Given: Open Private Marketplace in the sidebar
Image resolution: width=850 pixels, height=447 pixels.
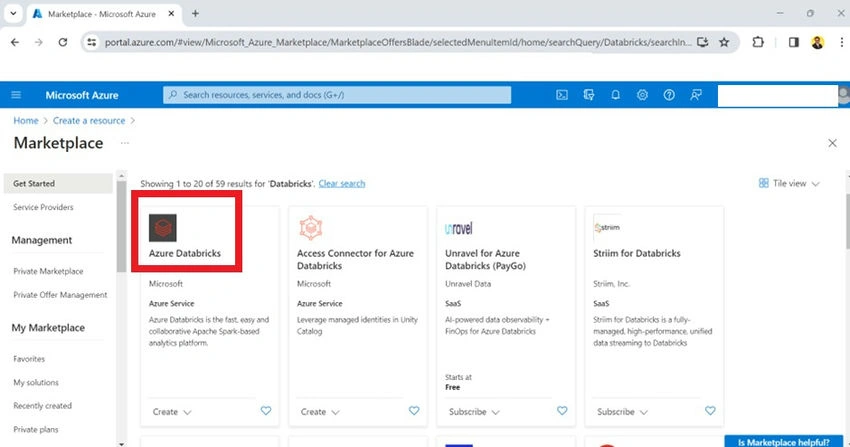Looking at the screenshot, I should point(48,271).
